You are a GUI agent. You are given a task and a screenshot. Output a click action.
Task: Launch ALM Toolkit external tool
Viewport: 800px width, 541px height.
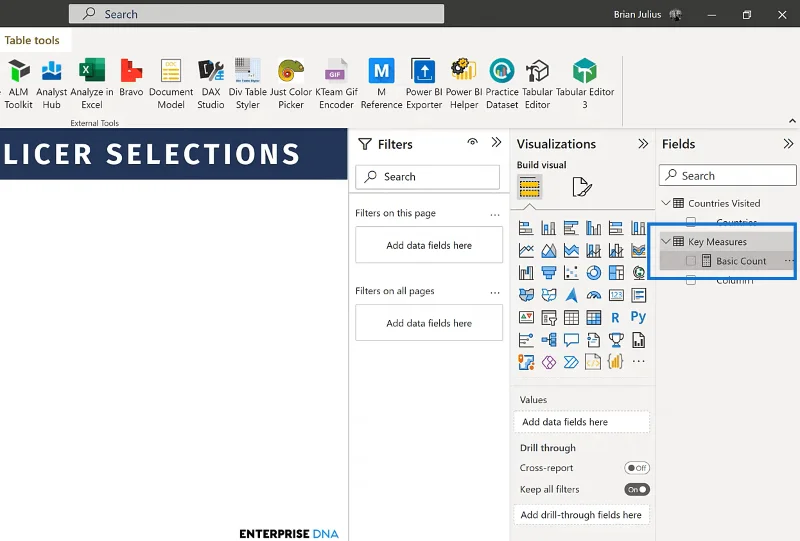click(x=18, y=84)
